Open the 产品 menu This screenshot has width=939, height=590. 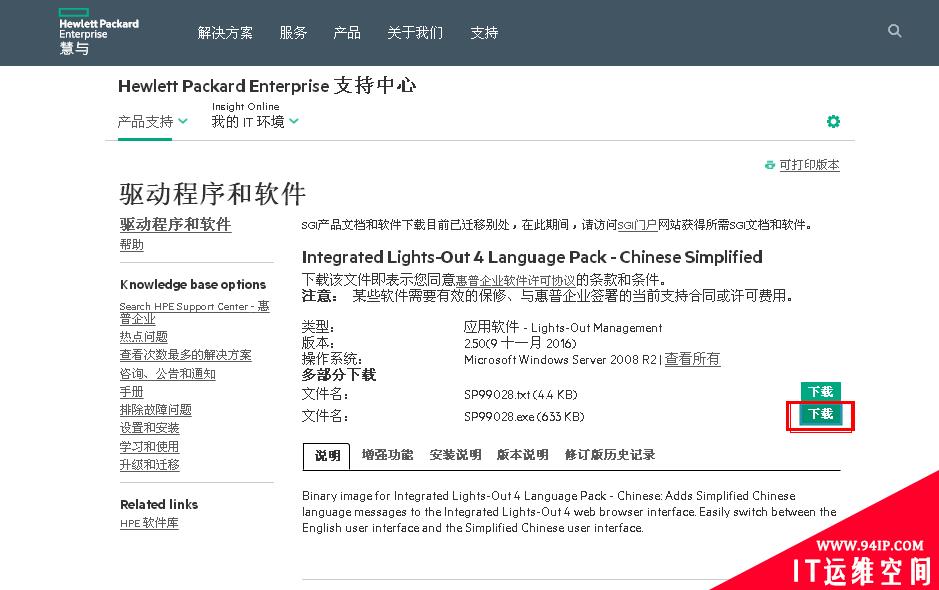[x=347, y=32]
